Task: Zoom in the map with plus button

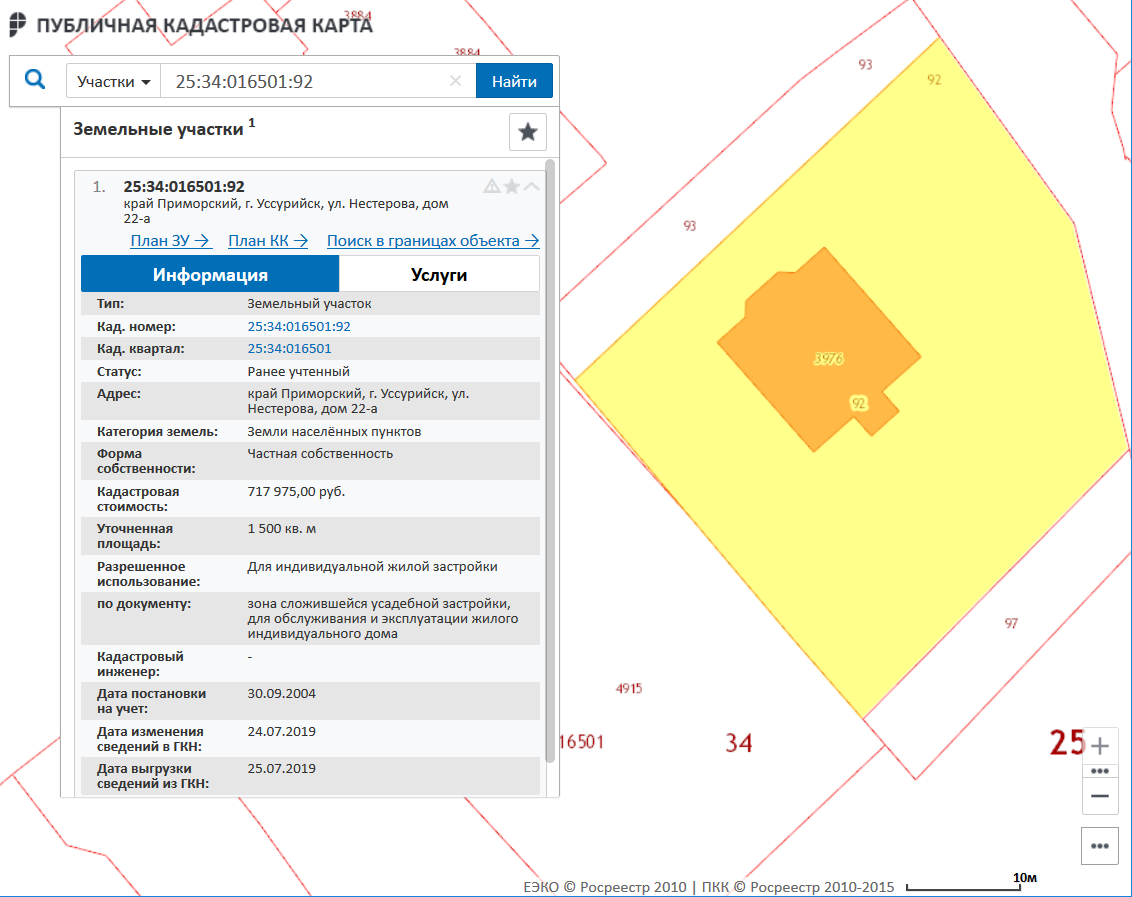Action: coord(1100,746)
